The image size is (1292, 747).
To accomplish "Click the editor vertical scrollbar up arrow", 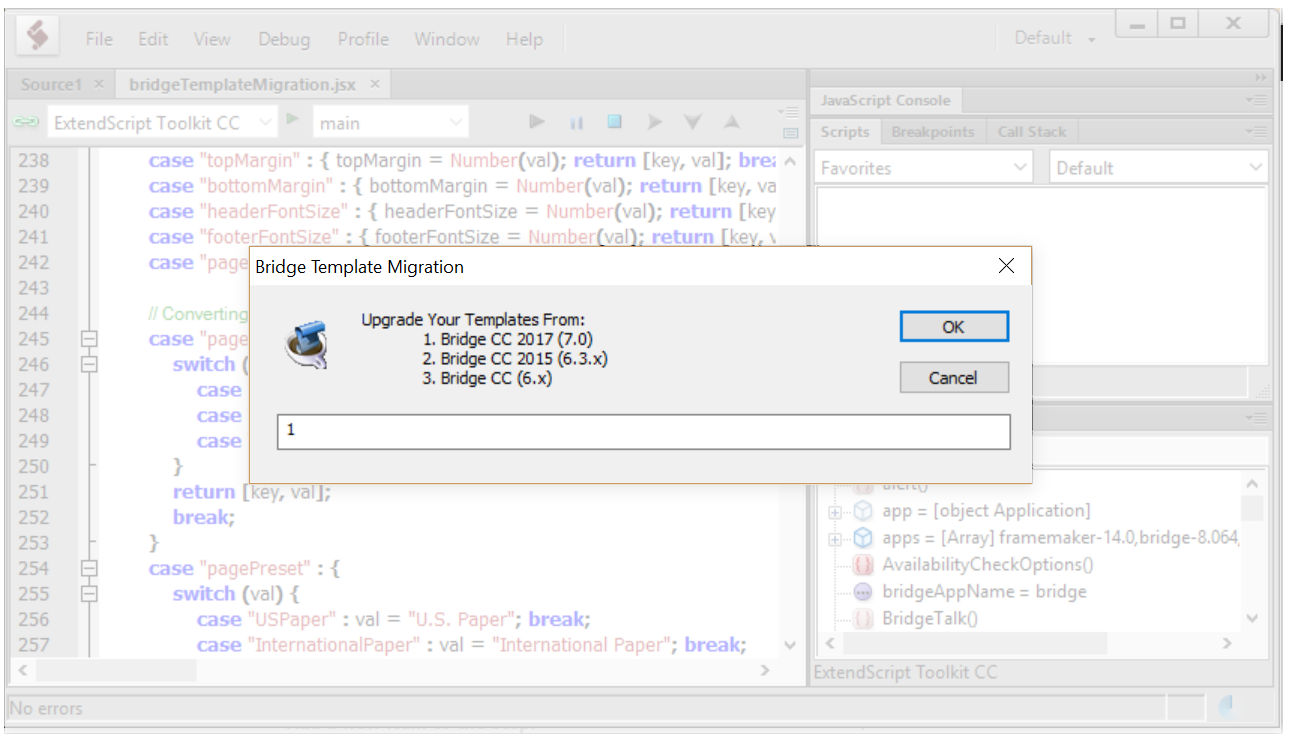I will (791, 161).
